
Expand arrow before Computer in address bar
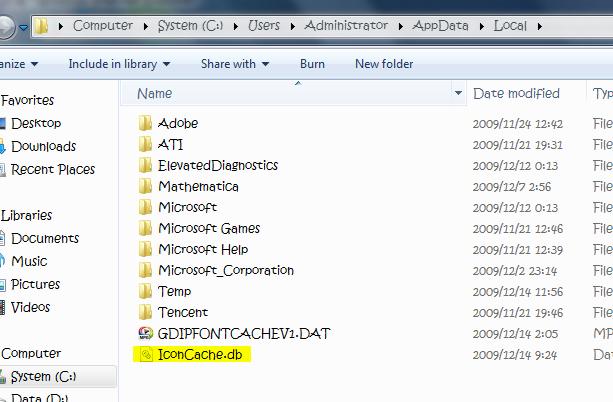click(61, 26)
